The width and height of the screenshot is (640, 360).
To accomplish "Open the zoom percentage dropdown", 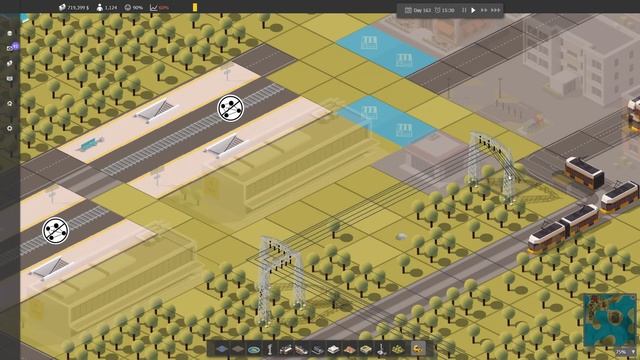I will pyautogui.click(x=626, y=352).
